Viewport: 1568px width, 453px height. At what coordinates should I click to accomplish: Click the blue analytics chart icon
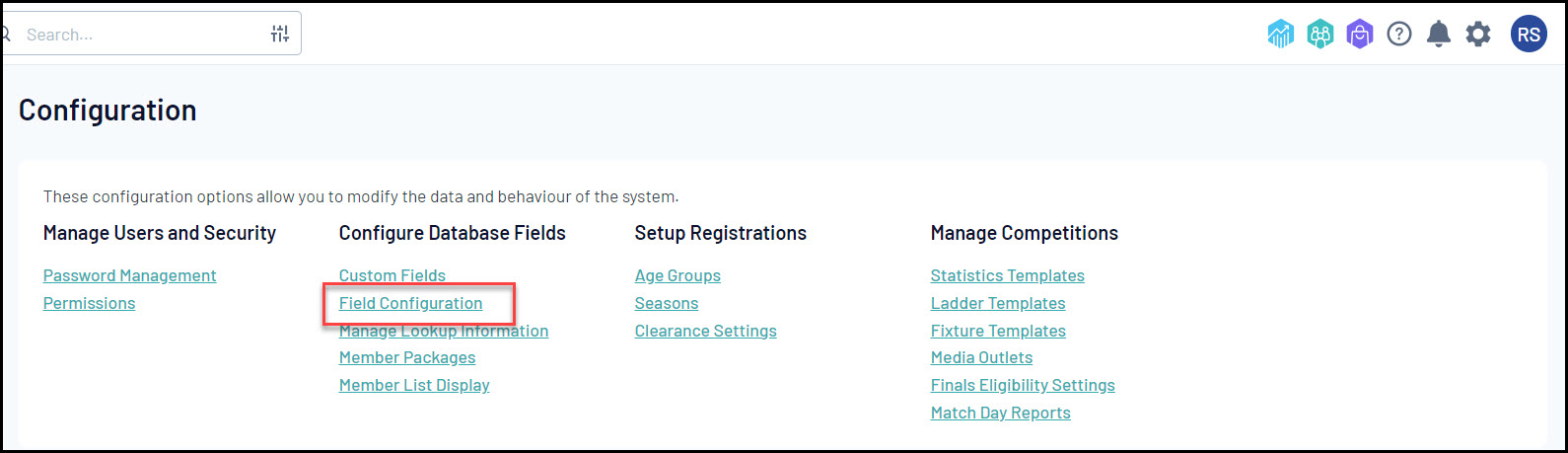(x=1280, y=35)
